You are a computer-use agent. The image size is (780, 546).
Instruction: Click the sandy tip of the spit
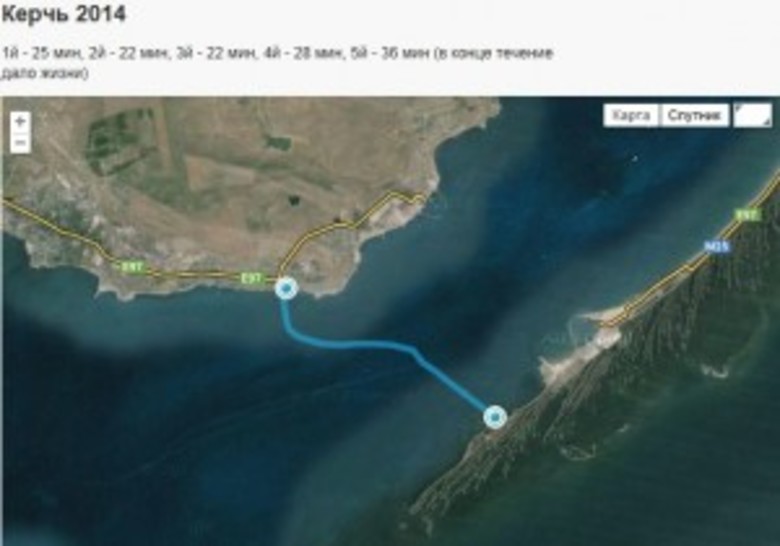point(592,318)
